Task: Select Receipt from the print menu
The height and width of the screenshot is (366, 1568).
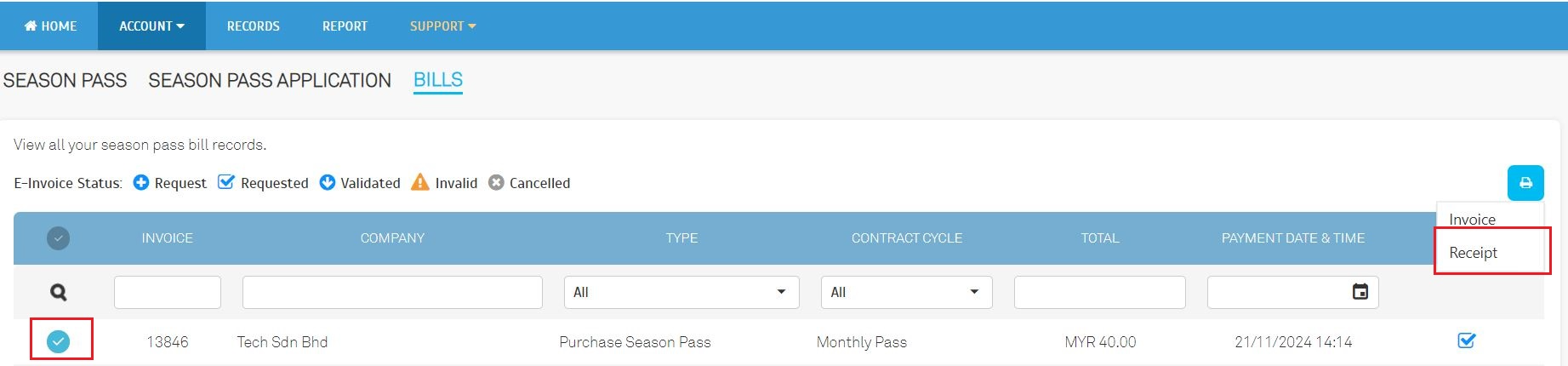Action: click(x=1474, y=253)
